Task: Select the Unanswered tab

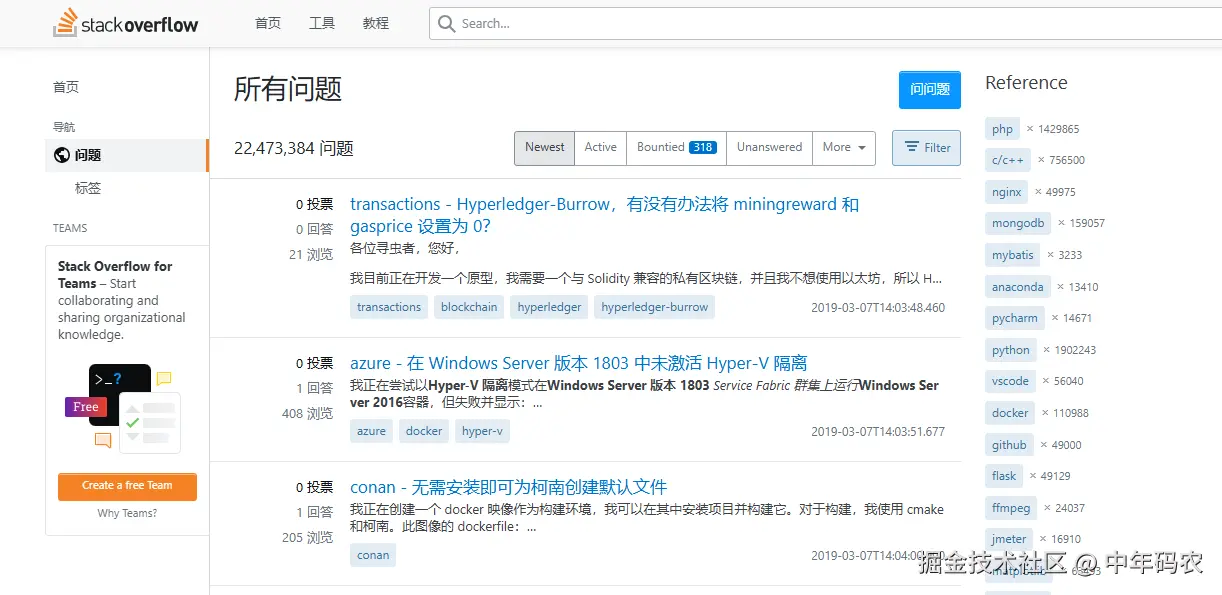Action: pyautogui.click(x=769, y=148)
